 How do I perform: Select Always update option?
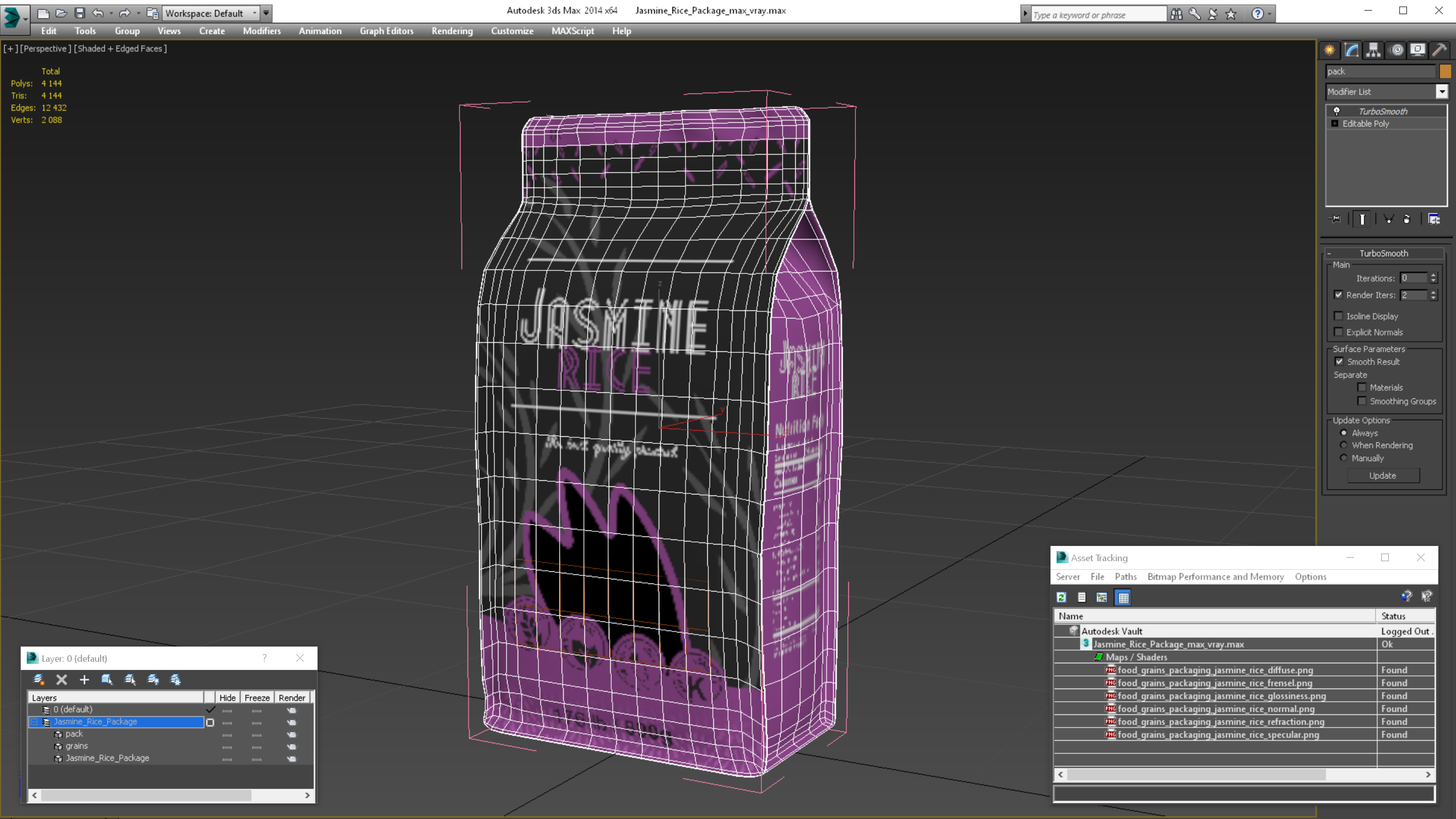click(x=1344, y=432)
